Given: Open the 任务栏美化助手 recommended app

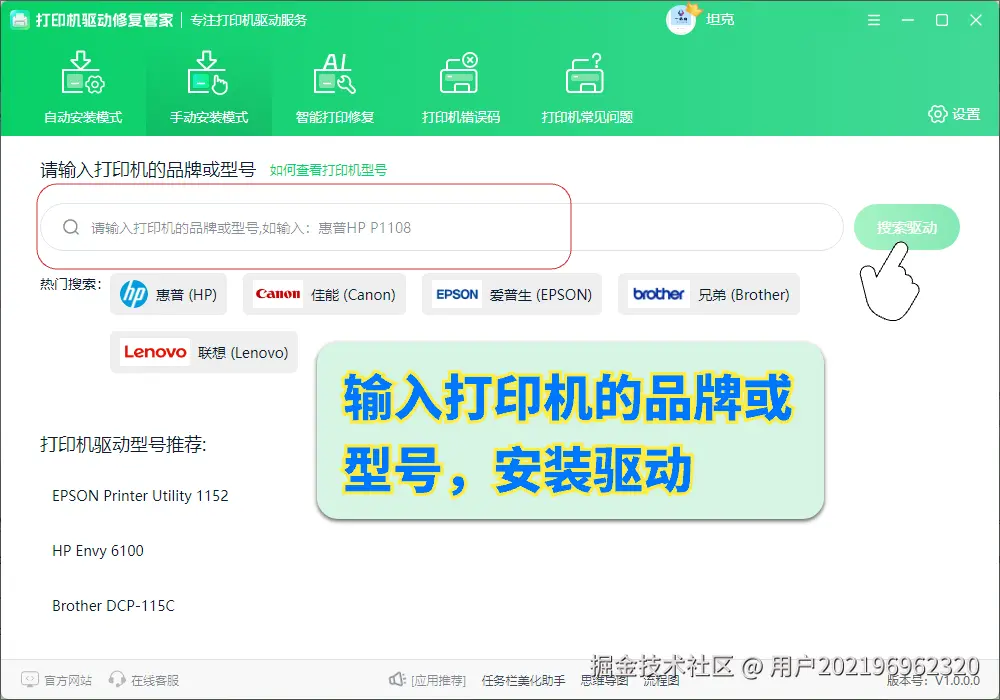Looking at the screenshot, I should point(523,681).
